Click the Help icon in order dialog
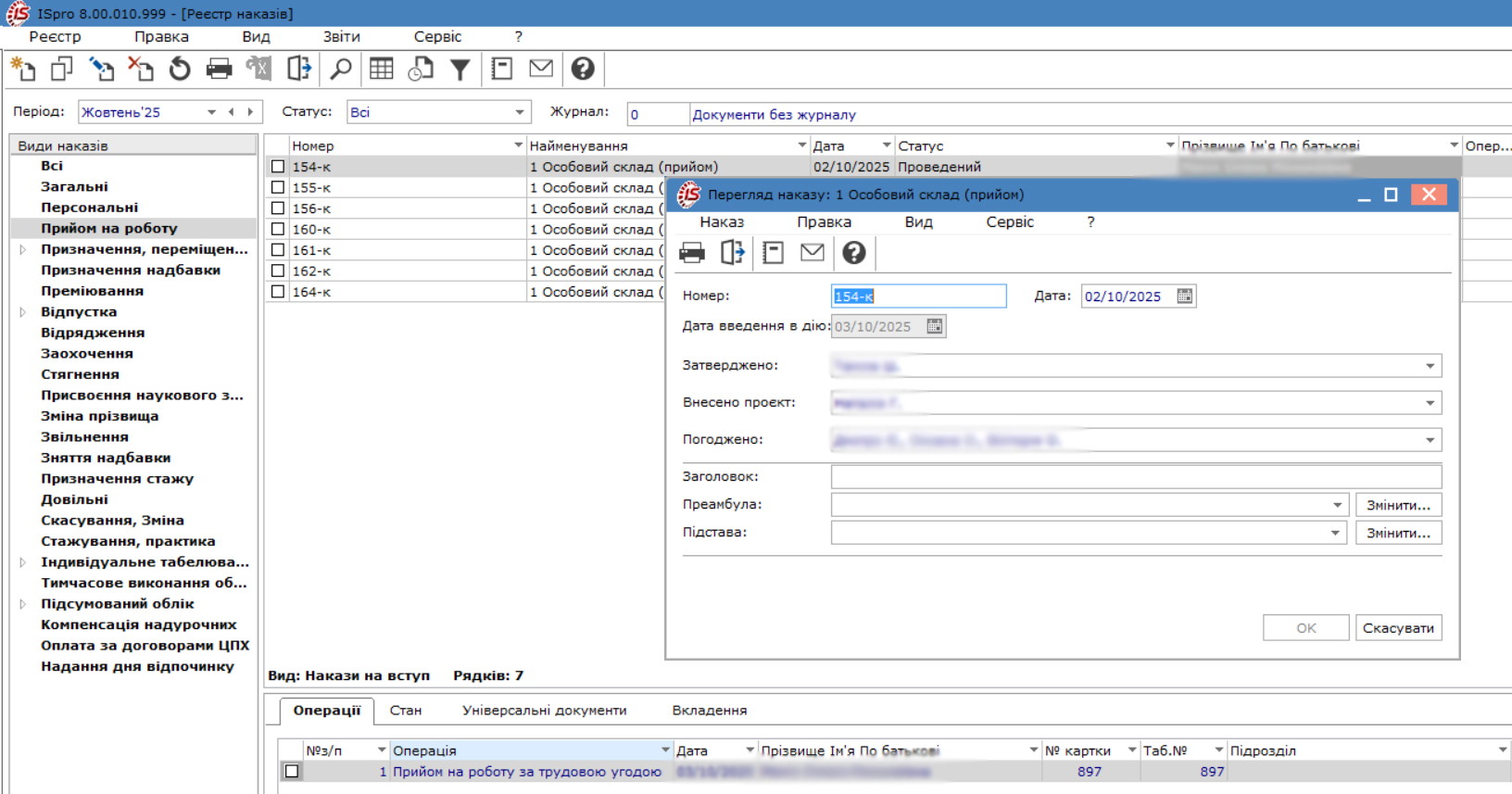Image resolution: width=1512 pixels, height=794 pixels. (x=853, y=252)
